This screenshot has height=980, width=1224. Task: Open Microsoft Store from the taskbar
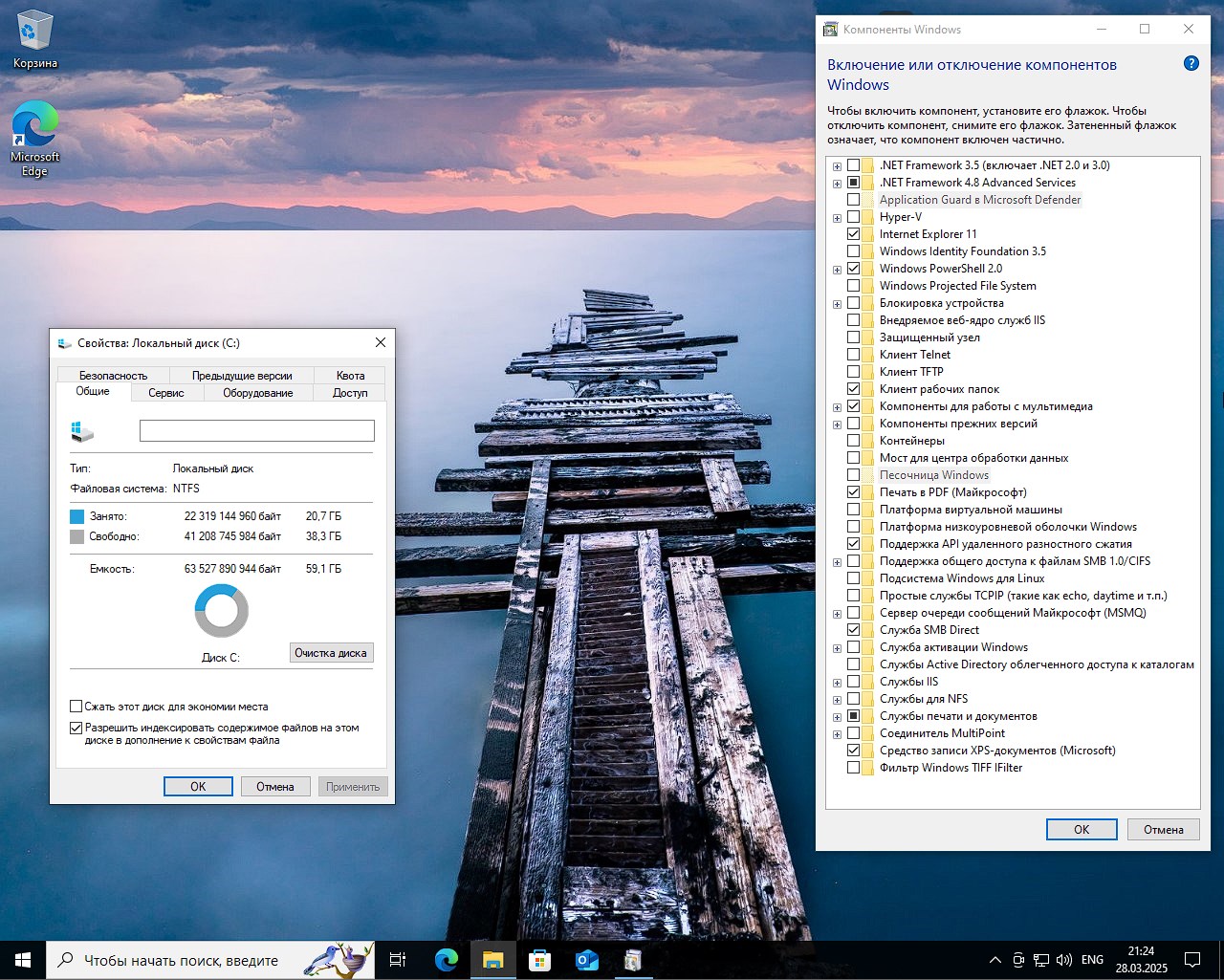point(539,959)
